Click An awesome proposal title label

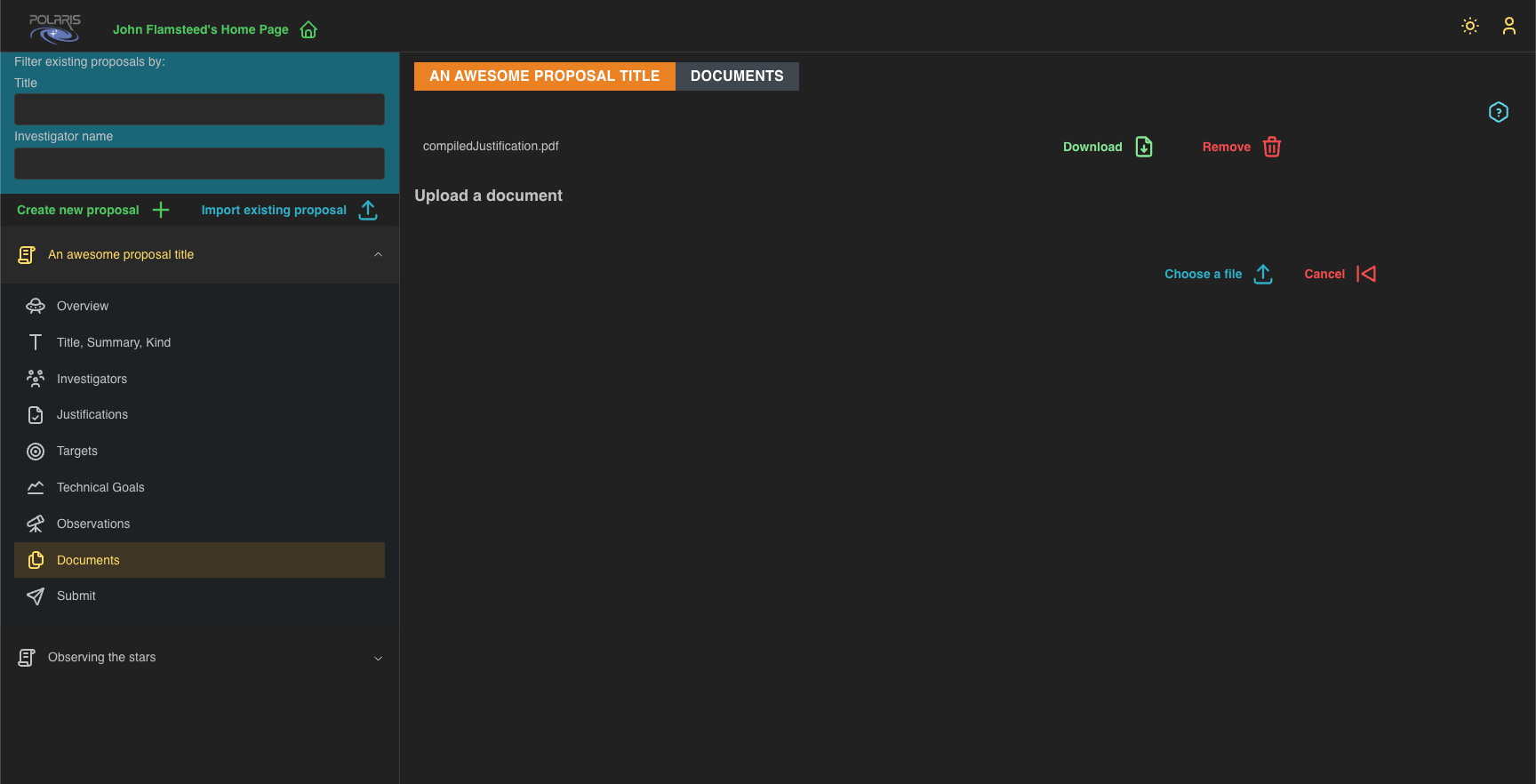click(x=121, y=254)
